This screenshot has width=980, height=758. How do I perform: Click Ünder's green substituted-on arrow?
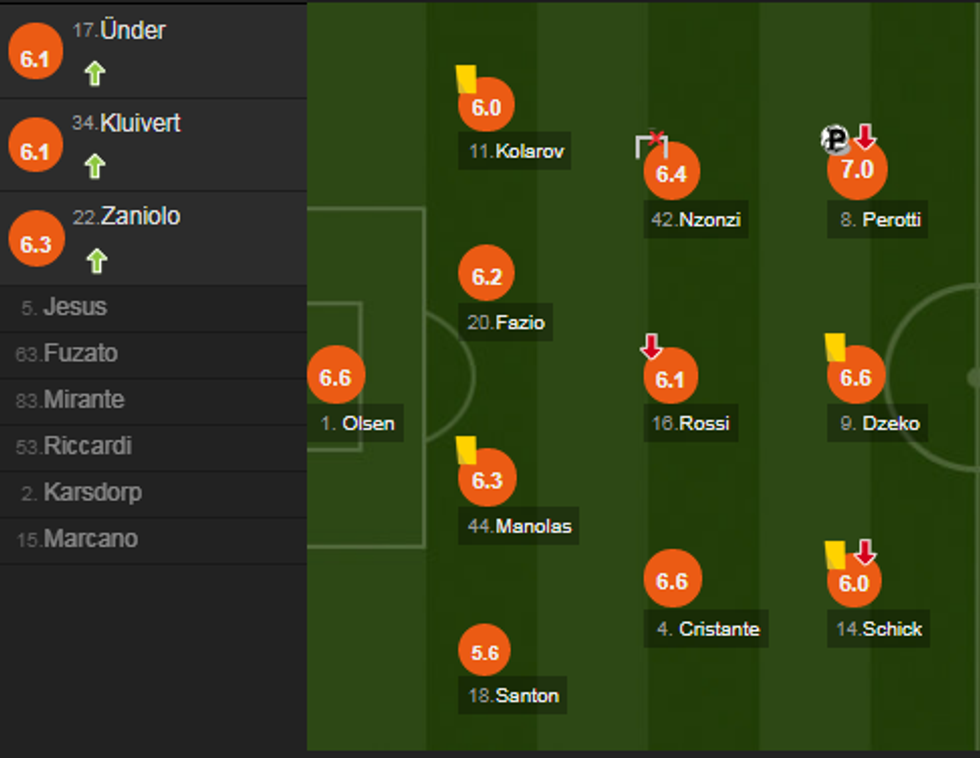point(95,73)
